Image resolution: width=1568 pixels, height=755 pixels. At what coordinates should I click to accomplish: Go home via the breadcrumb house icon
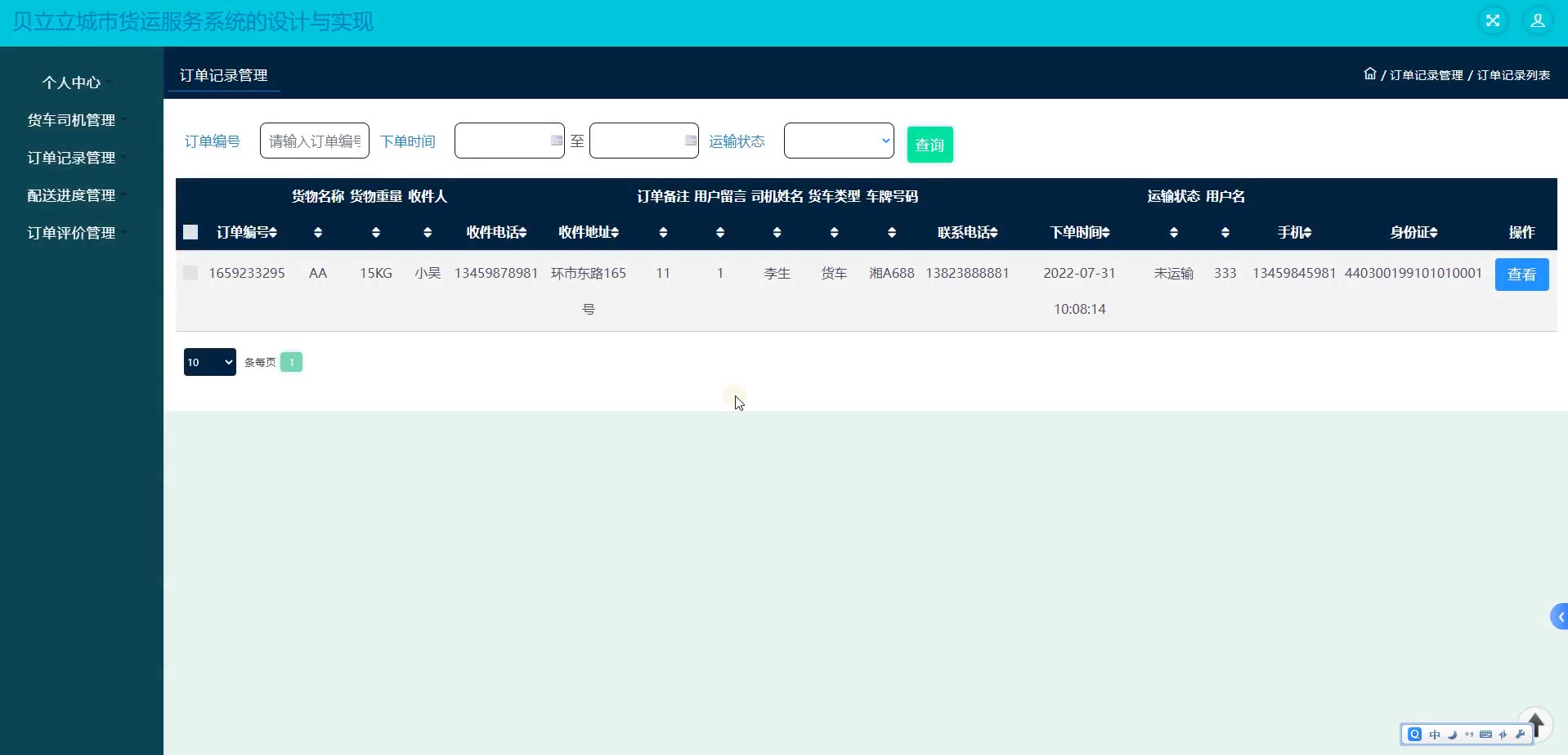pos(1370,74)
